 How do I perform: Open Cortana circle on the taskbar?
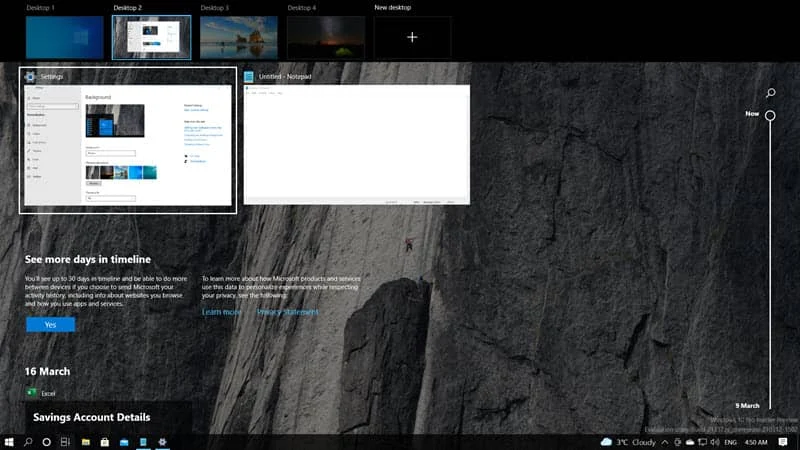pyautogui.click(x=46, y=442)
